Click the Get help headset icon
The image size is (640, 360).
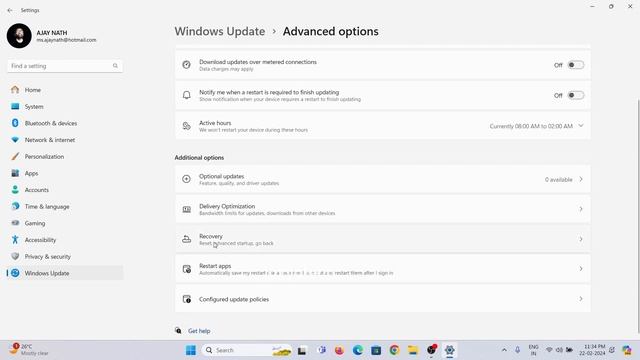pyautogui.click(x=178, y=331)
